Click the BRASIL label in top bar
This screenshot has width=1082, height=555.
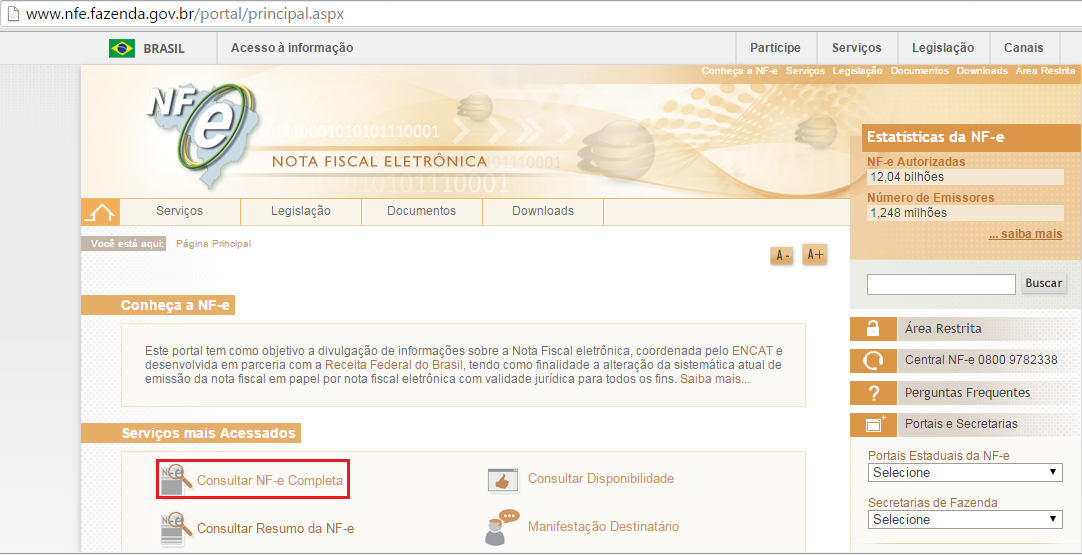pyautogui.click(x=164, y=49)
